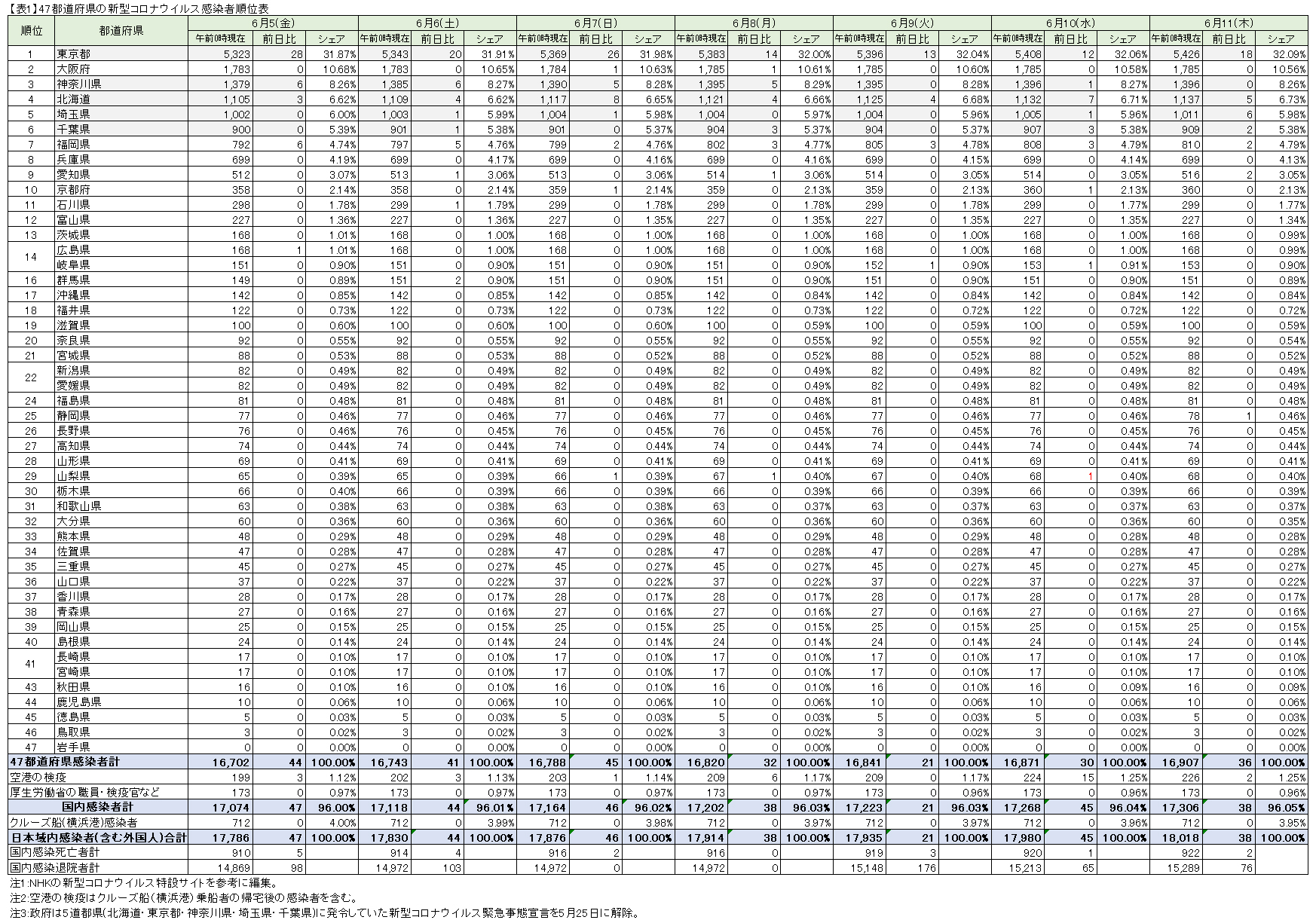Image resolution: width=1316 pixels, height=920 pixels.
Task: Select the 千葉県 prefecture cell
Action: (x=121, y=129)
